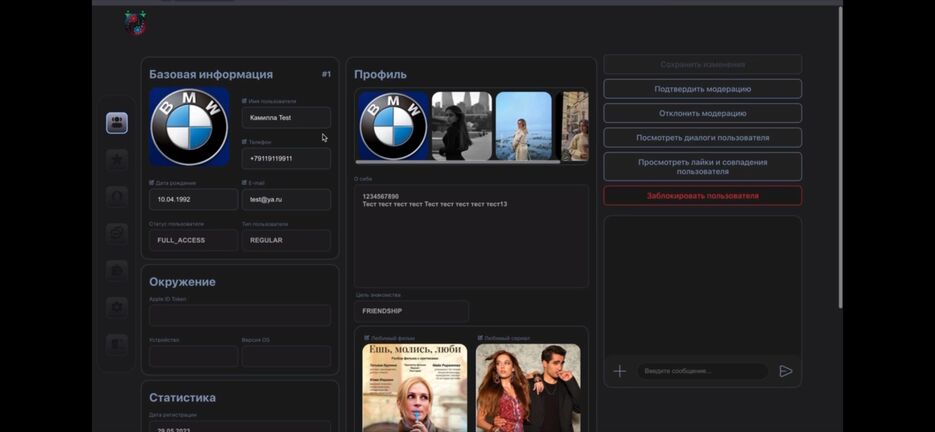
Task: Click the BMW avatar in Базовая информация
Action: tap(189, 126)
